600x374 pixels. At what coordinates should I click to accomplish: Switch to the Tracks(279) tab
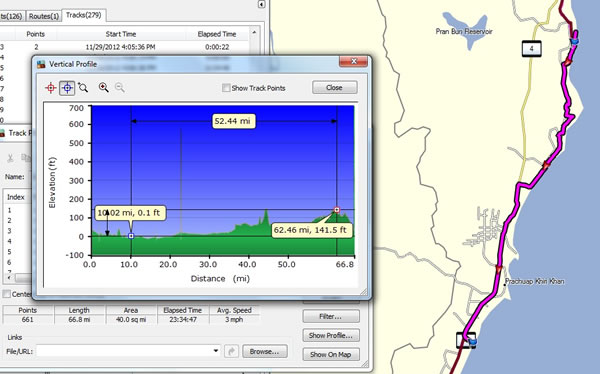pyautogui.click(x=83, y=15)
